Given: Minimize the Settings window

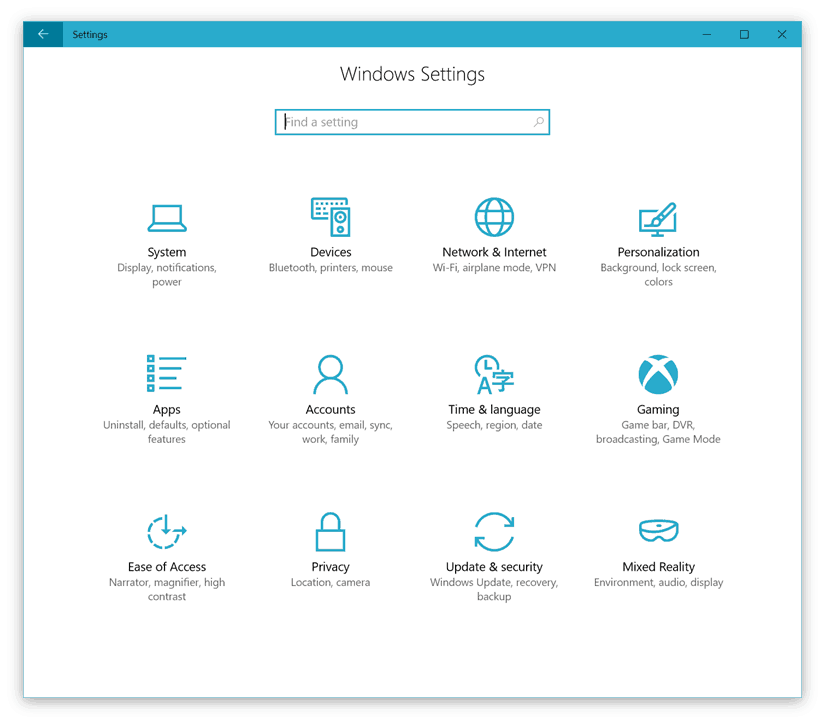Looking at the screenshot, I should pos(707,34).
